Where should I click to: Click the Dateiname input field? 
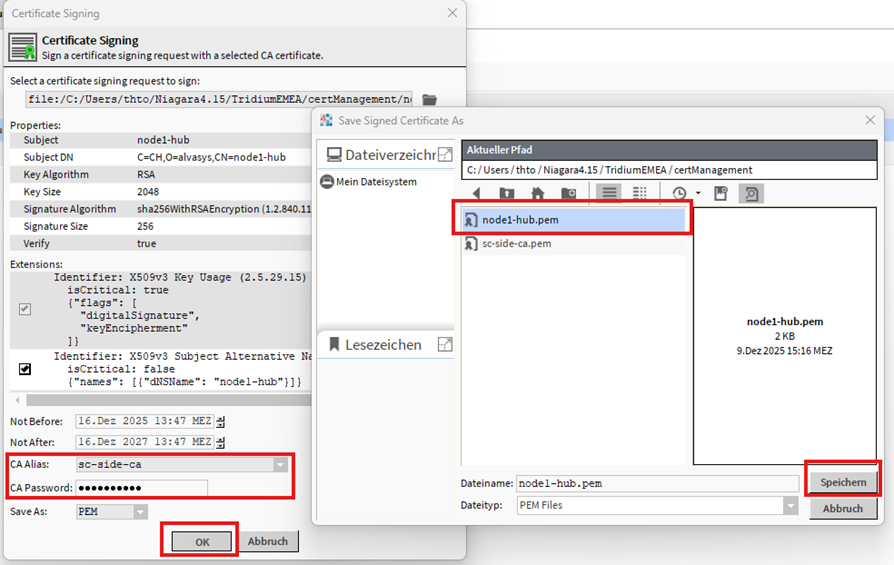tap(657, 483)
